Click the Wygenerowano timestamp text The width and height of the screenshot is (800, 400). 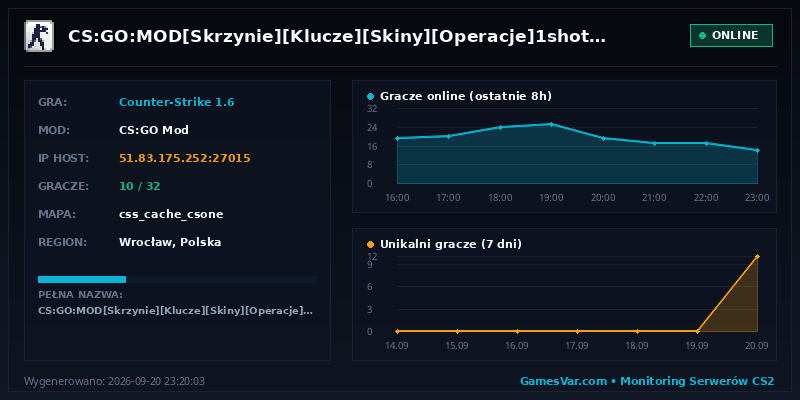(114, 381)
